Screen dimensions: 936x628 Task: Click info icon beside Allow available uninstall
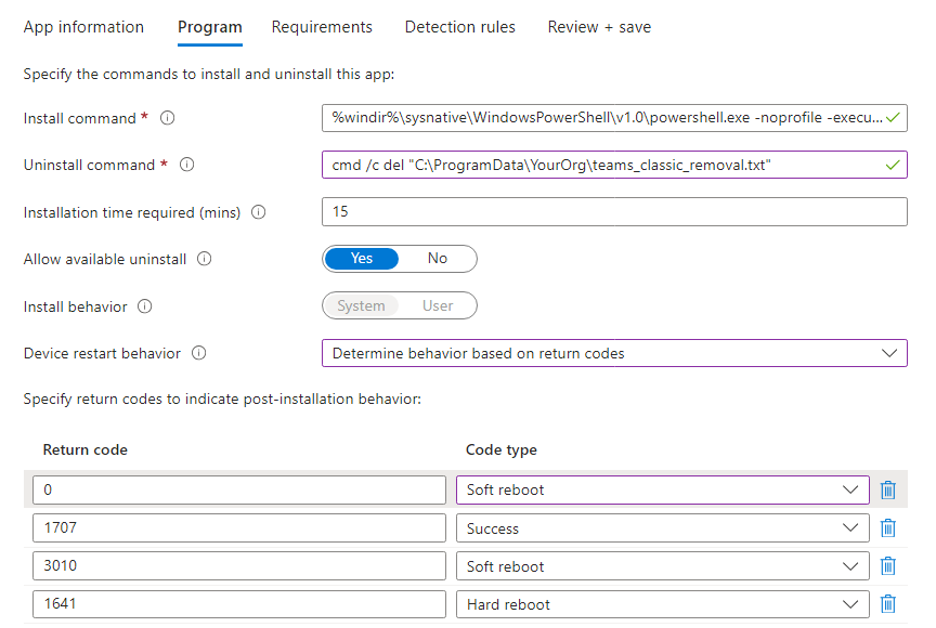click(205, 259)
